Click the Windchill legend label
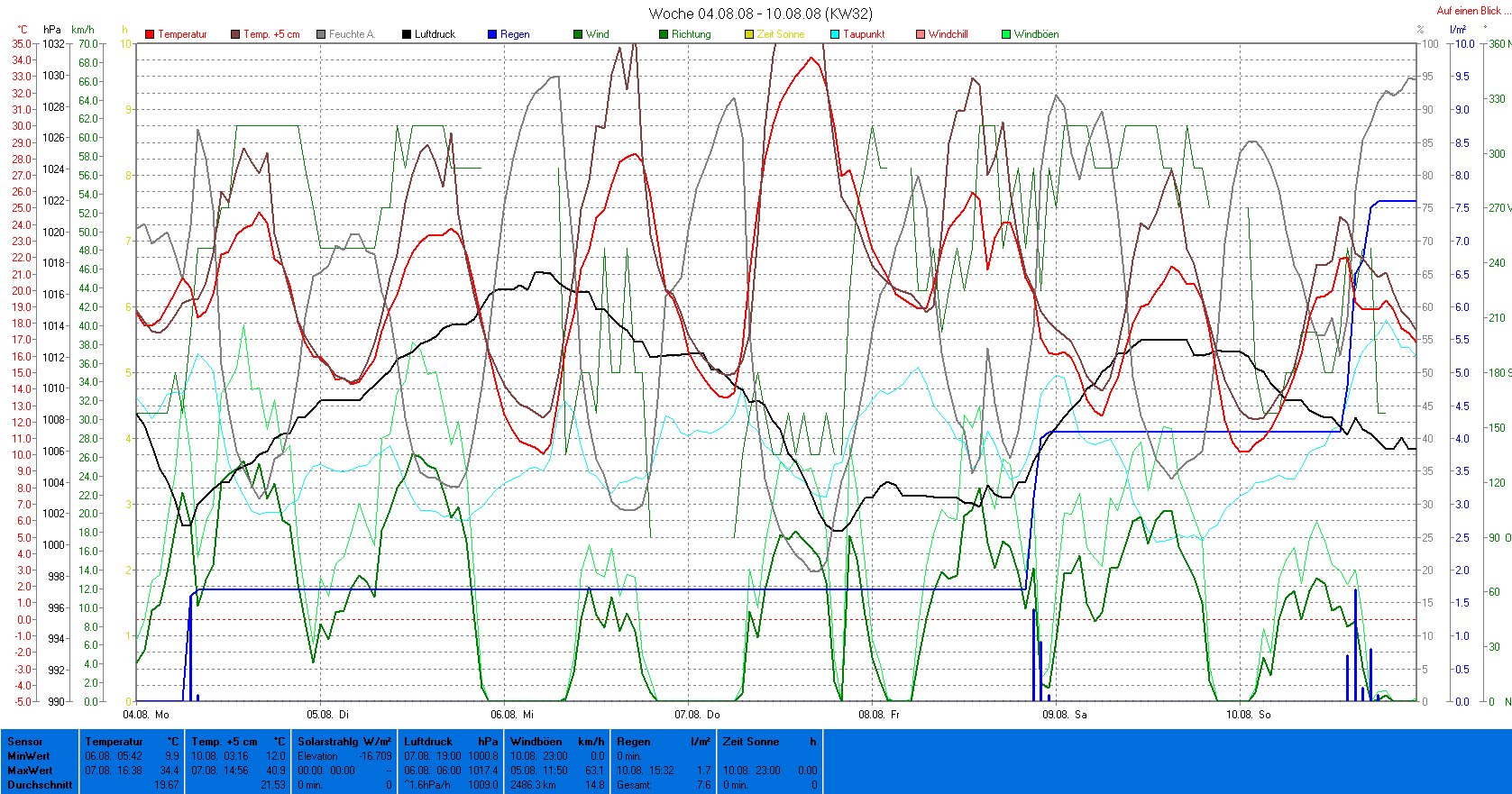Screen dimensions: 1512x794 (x=948, y=34)
